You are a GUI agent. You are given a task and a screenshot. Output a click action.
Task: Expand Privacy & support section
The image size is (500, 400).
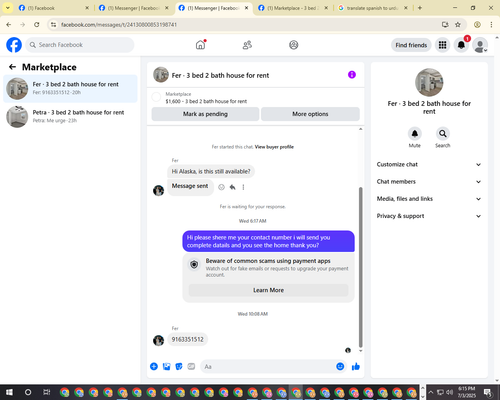(429, 216)
